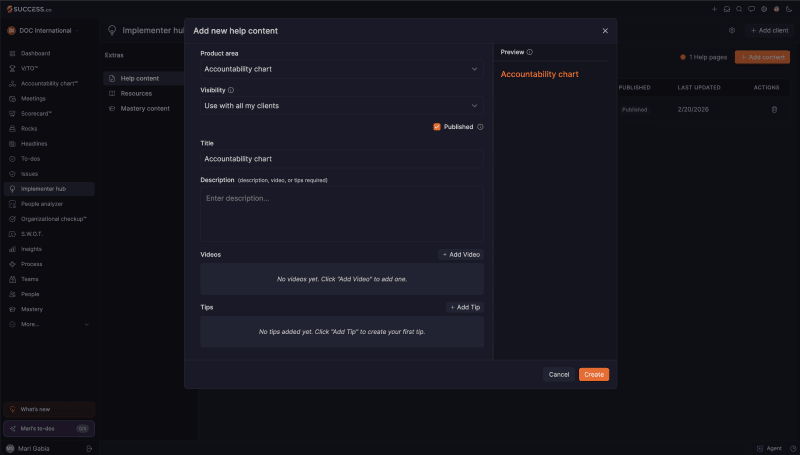Screen dimensions: 800x455
Task: Open What's new panel
Action: pos(49,410)
